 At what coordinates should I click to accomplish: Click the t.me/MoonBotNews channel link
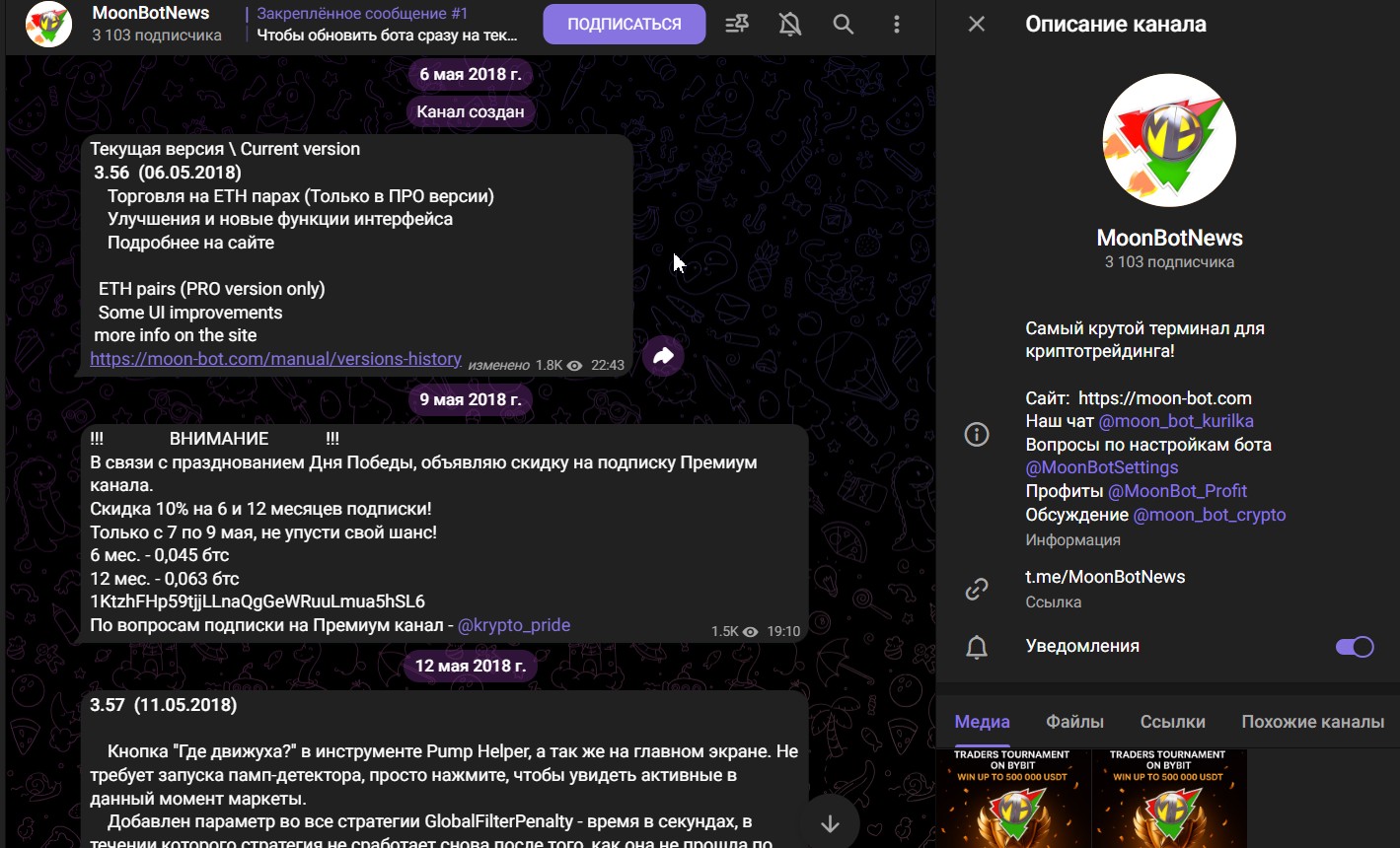(x=1105, y=577)
